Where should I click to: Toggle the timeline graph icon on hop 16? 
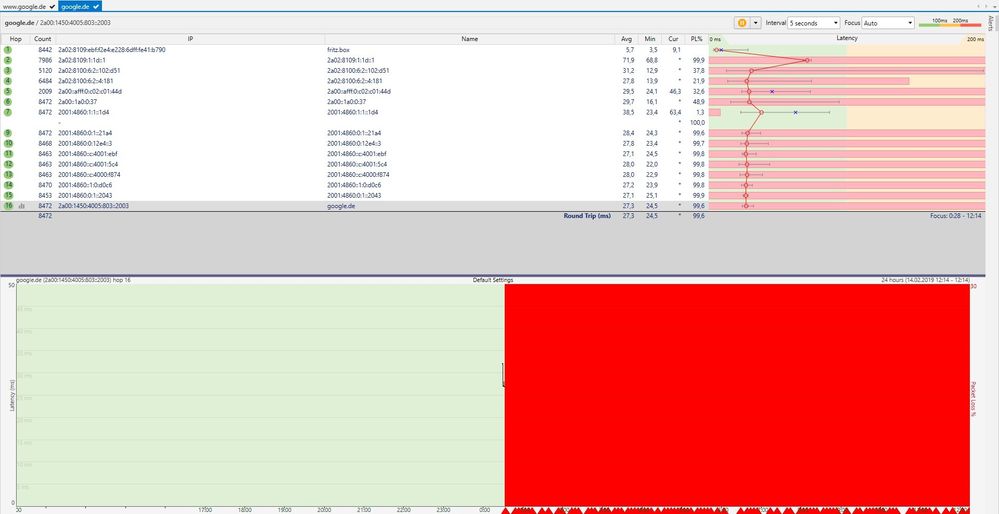click(x=22, y=206)
